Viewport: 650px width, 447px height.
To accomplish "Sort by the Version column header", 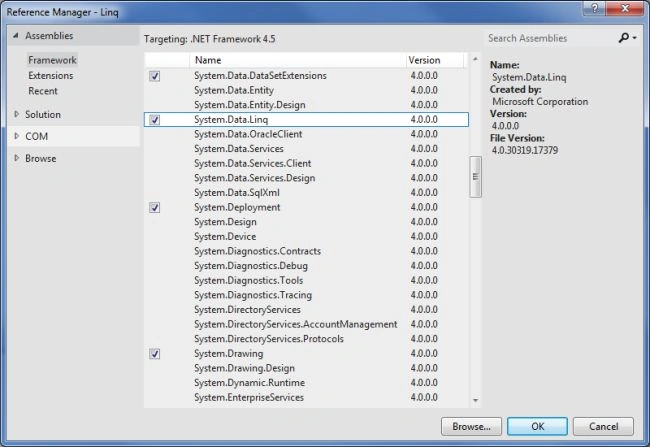I will [x=435, y=60].
